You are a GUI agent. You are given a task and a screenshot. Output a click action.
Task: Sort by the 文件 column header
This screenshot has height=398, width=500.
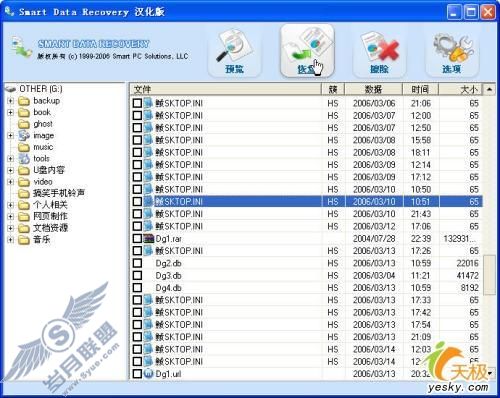[x=225, y=89]
